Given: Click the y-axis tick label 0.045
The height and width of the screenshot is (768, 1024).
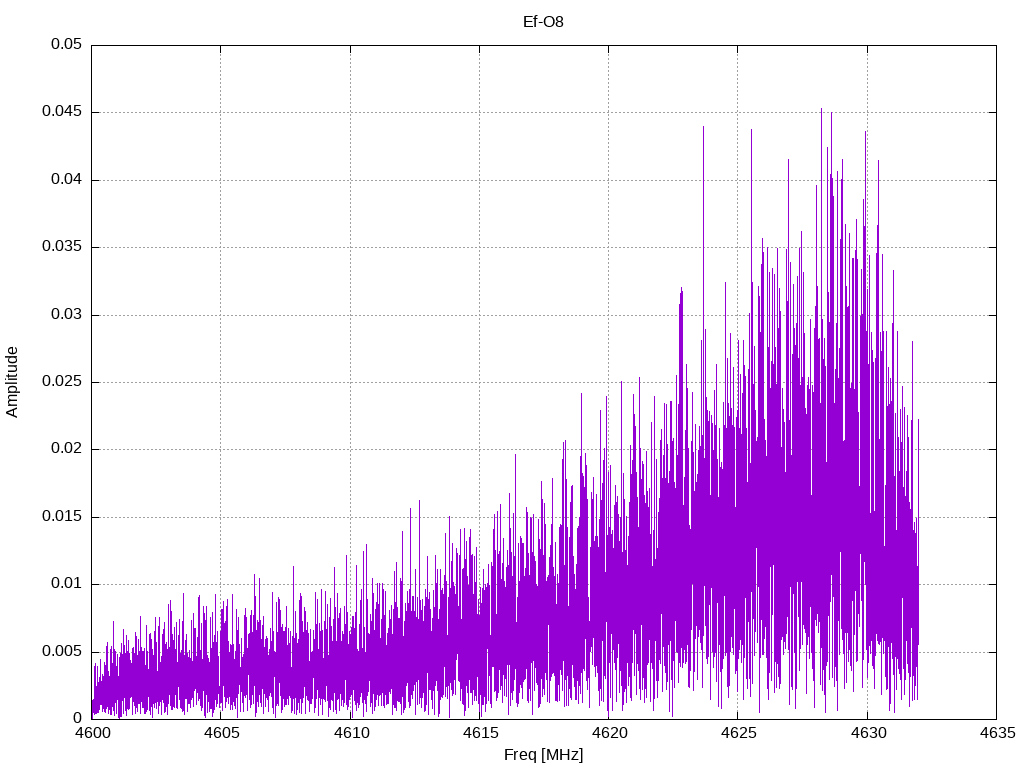Looking at the screenshot, I should point(62,112).
